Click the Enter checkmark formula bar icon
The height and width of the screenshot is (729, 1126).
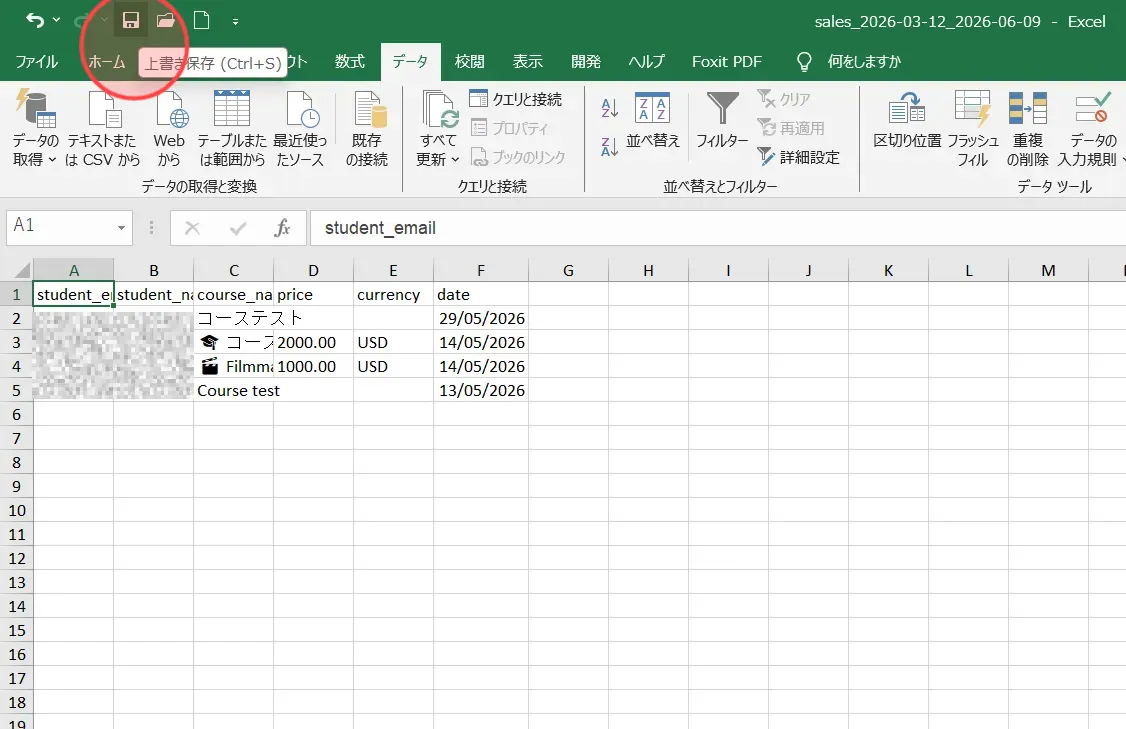click(x=238, y=228)
